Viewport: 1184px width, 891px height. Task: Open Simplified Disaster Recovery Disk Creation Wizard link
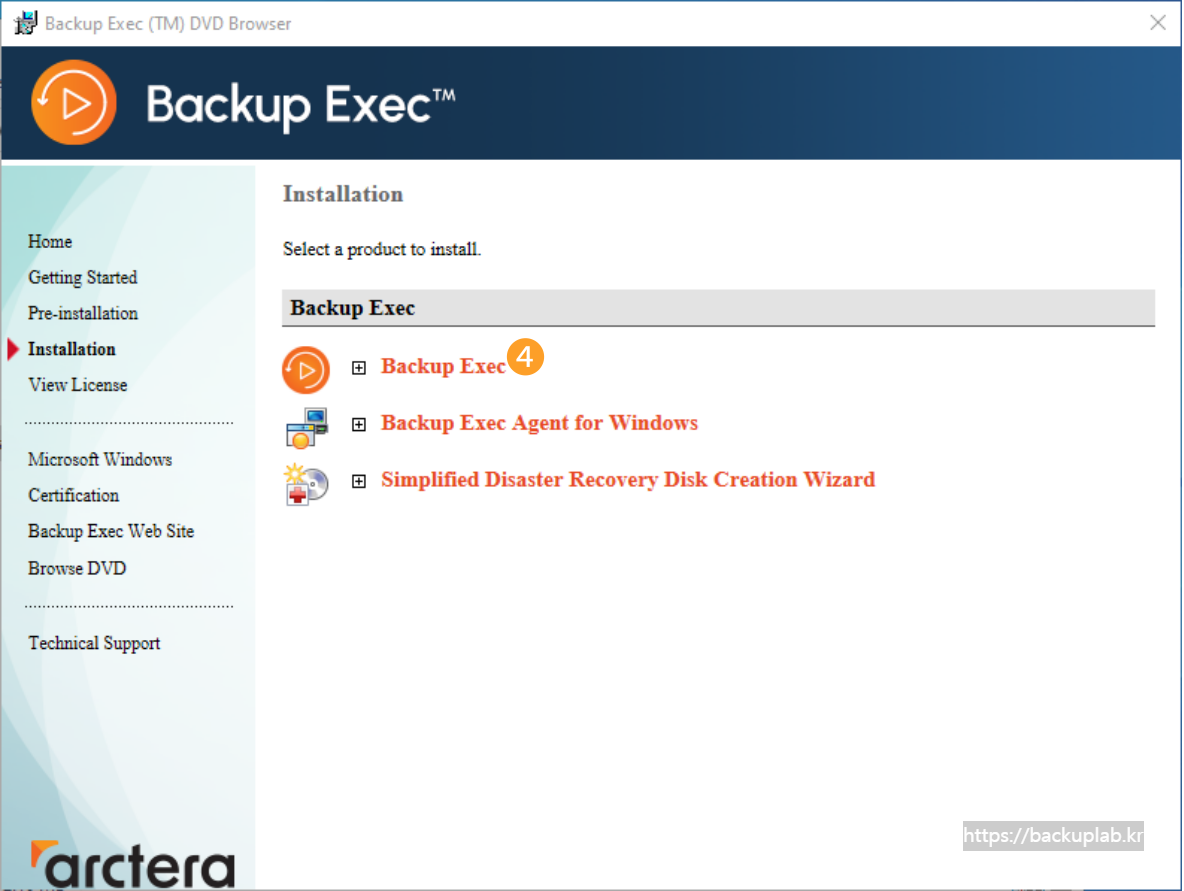pyautogui.click(x=627, y=479)
